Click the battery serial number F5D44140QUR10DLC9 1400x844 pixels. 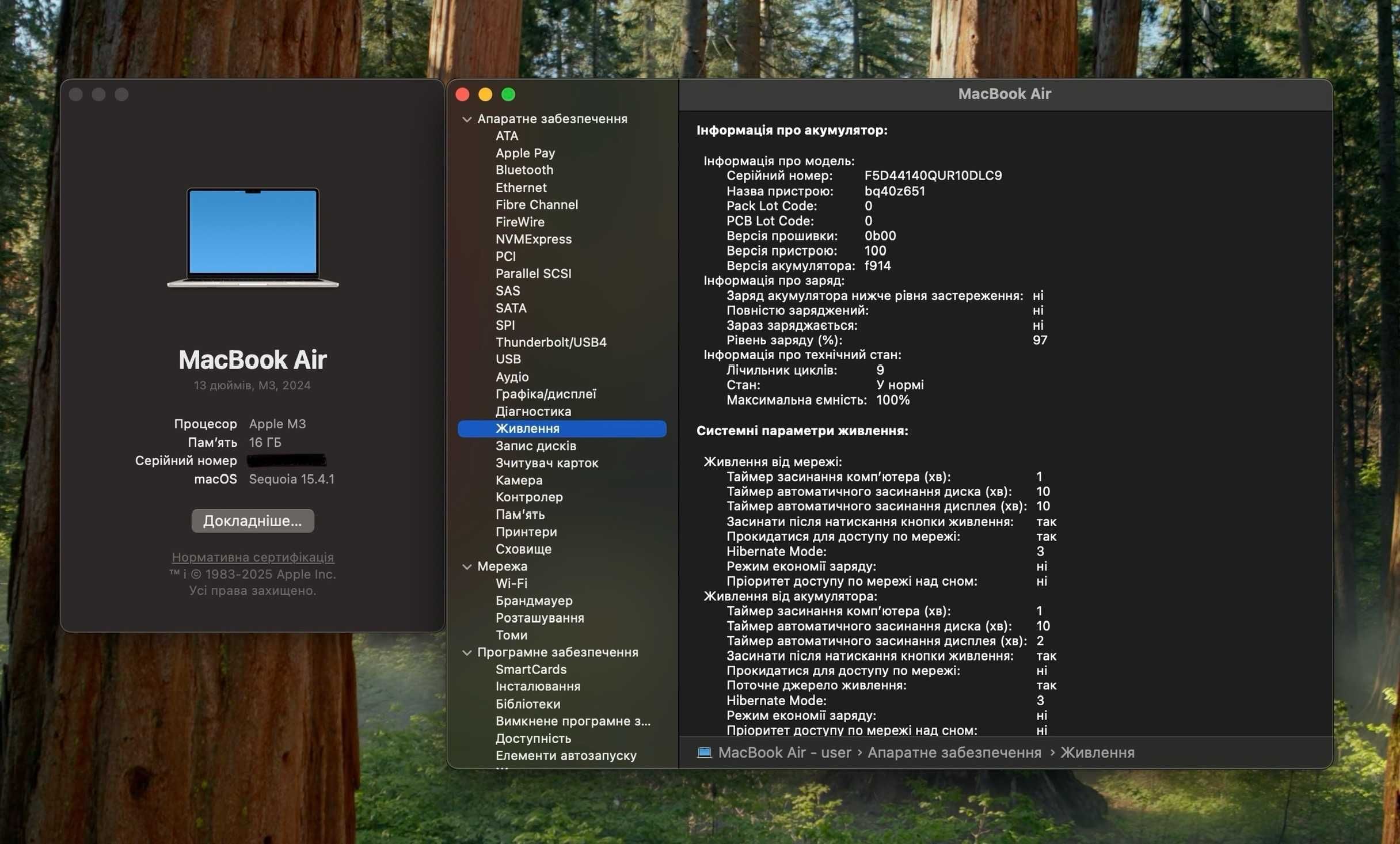click(933, 176)
